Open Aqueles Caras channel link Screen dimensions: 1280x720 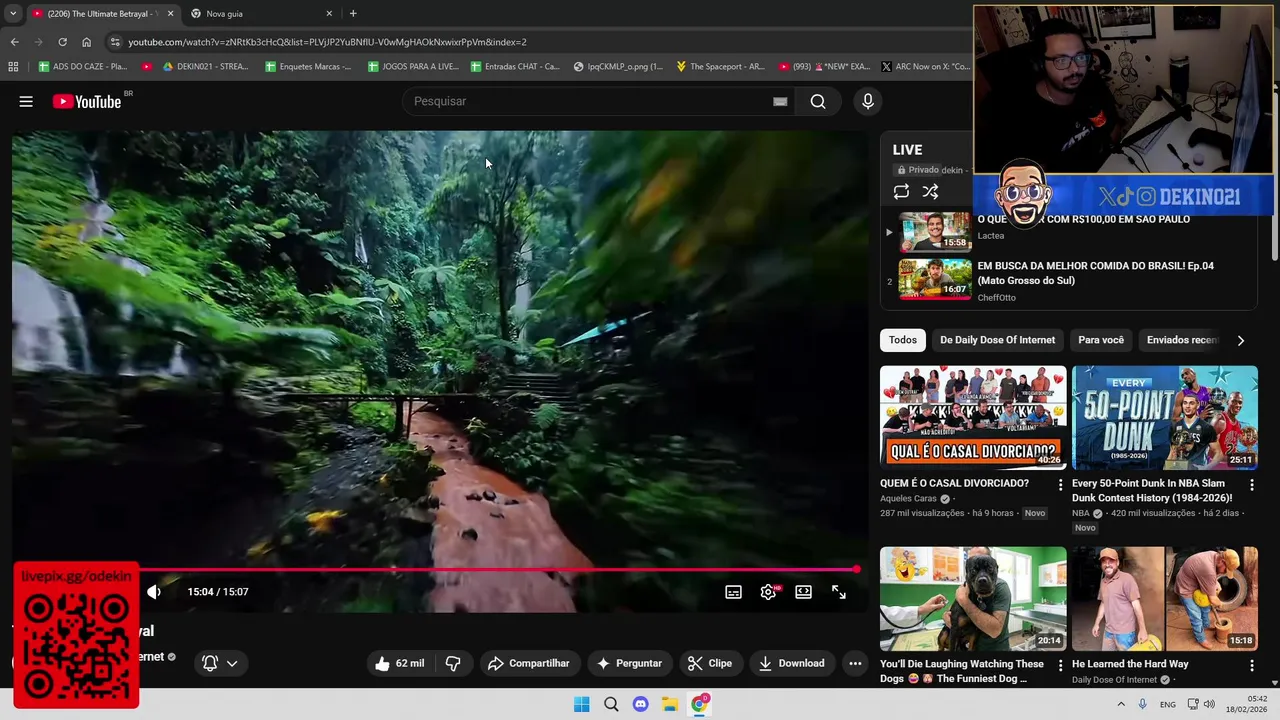908,498
